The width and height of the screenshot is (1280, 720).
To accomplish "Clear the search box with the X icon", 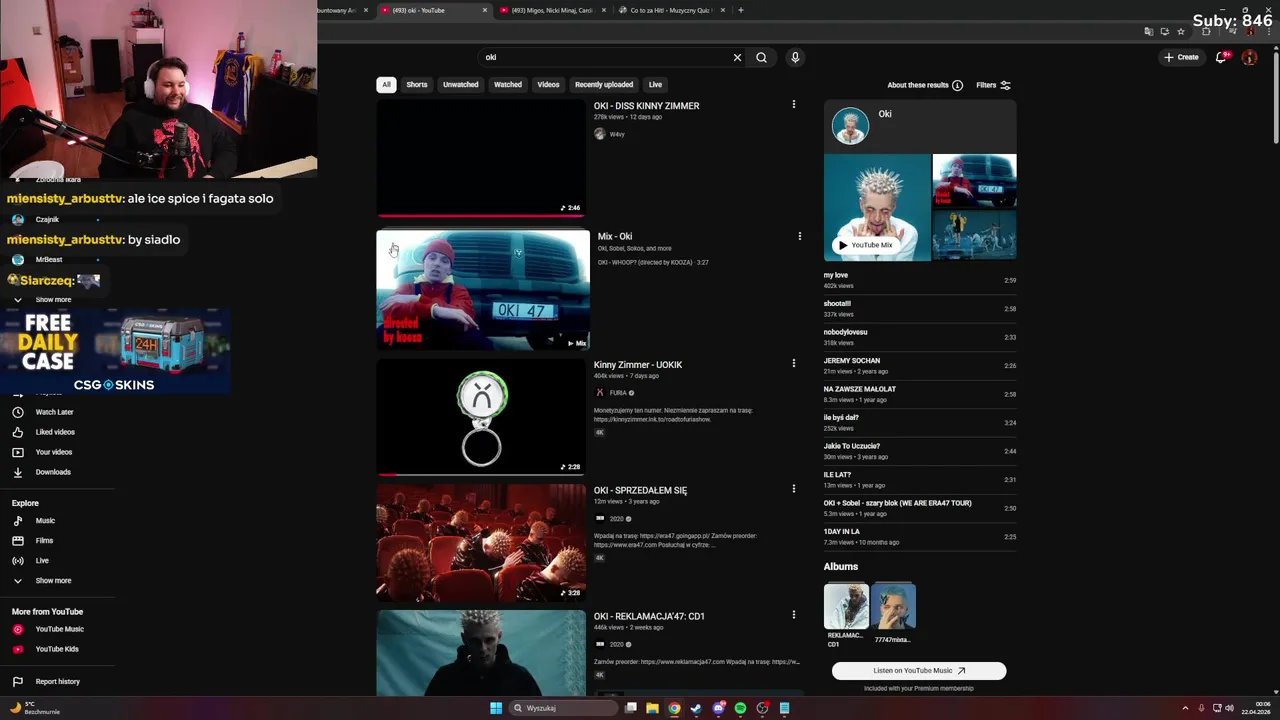I will coord(738,57).
